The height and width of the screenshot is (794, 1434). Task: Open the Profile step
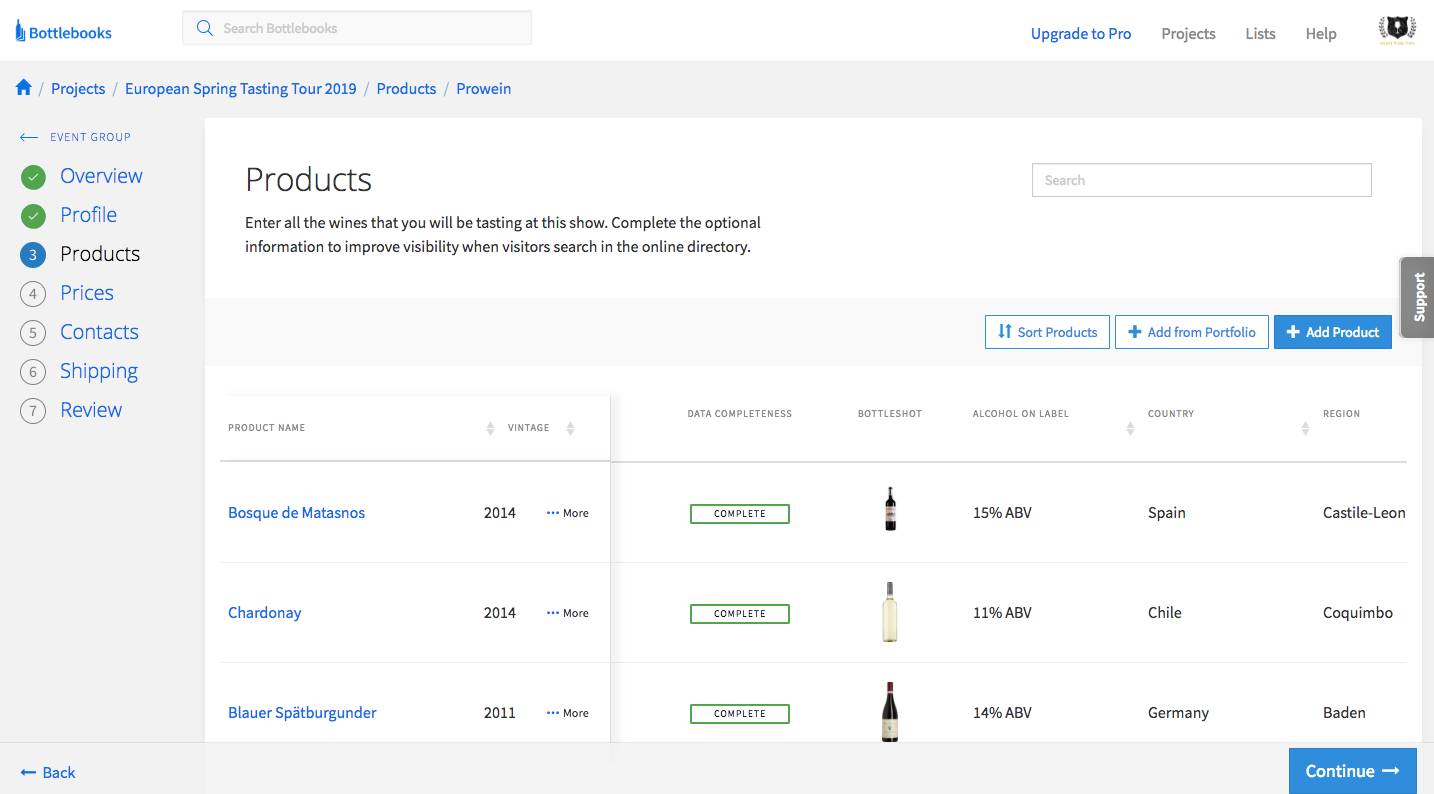click(x=88, y=215)
